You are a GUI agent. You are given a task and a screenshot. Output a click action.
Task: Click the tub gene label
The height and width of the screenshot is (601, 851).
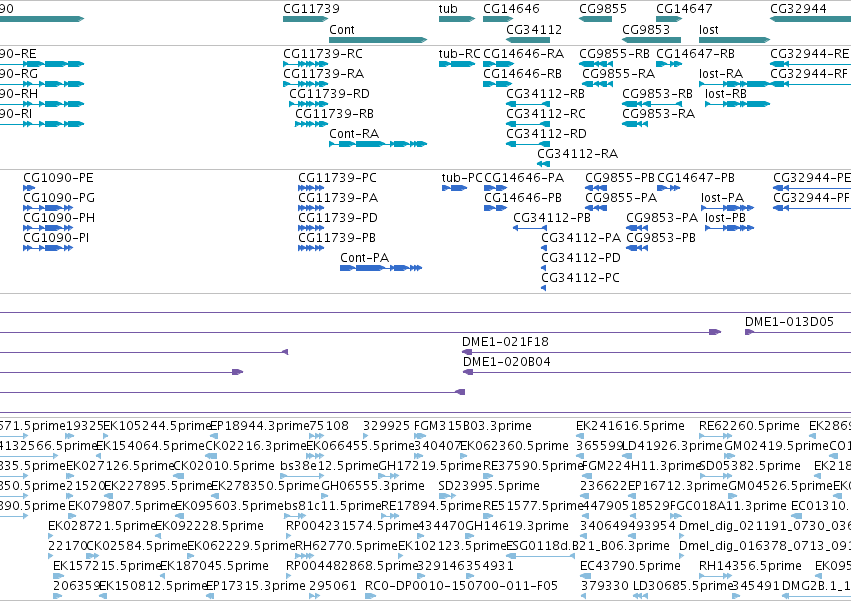tap(448, 9)
